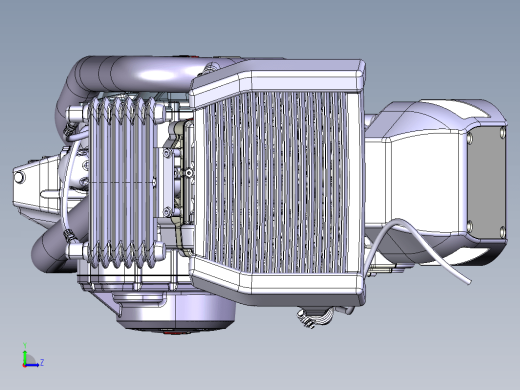
Task: Click the upper-left bolt on the gray cover plate
Action: (471, 138)
